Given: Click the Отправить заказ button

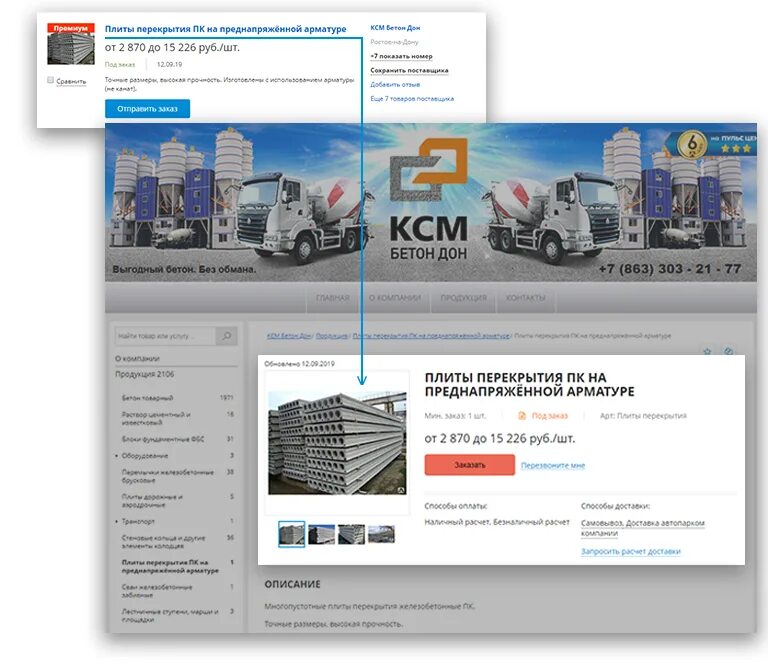Looking at the screenshot, I should (147, 109).
